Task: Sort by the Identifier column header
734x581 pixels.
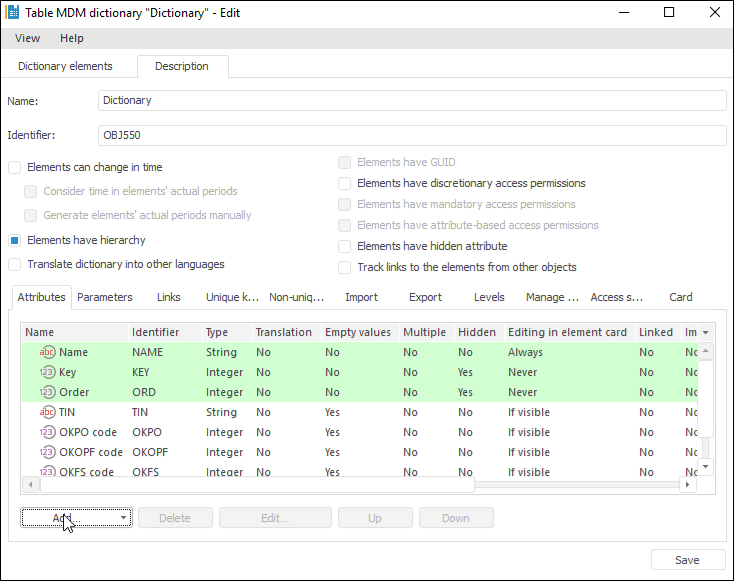Action: (165, 332)
